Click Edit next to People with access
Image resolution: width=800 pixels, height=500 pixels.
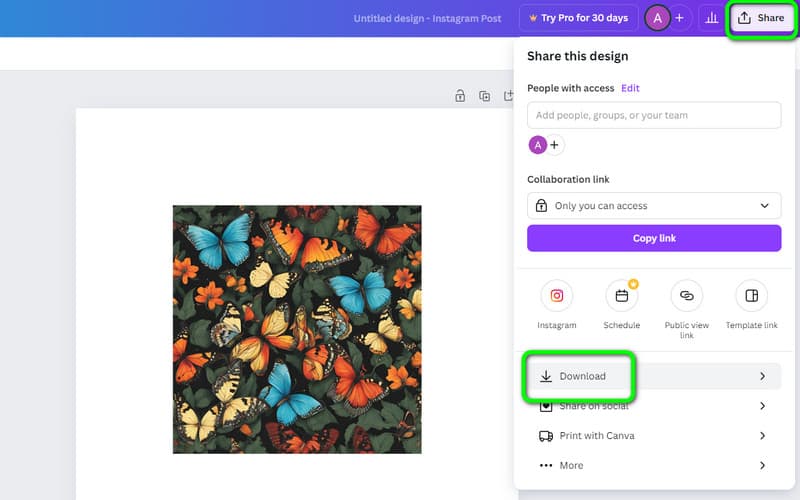(630, 88)
